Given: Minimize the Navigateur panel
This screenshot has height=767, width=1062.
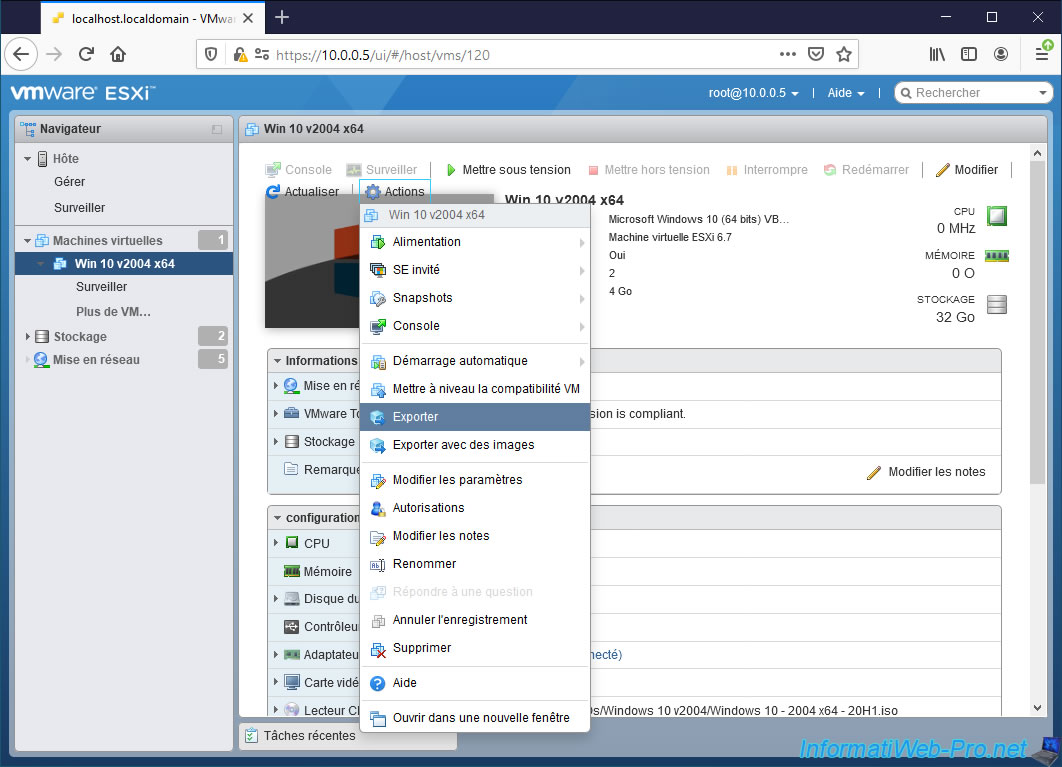Looking at the screenshot, I should (x=217, y=129).
